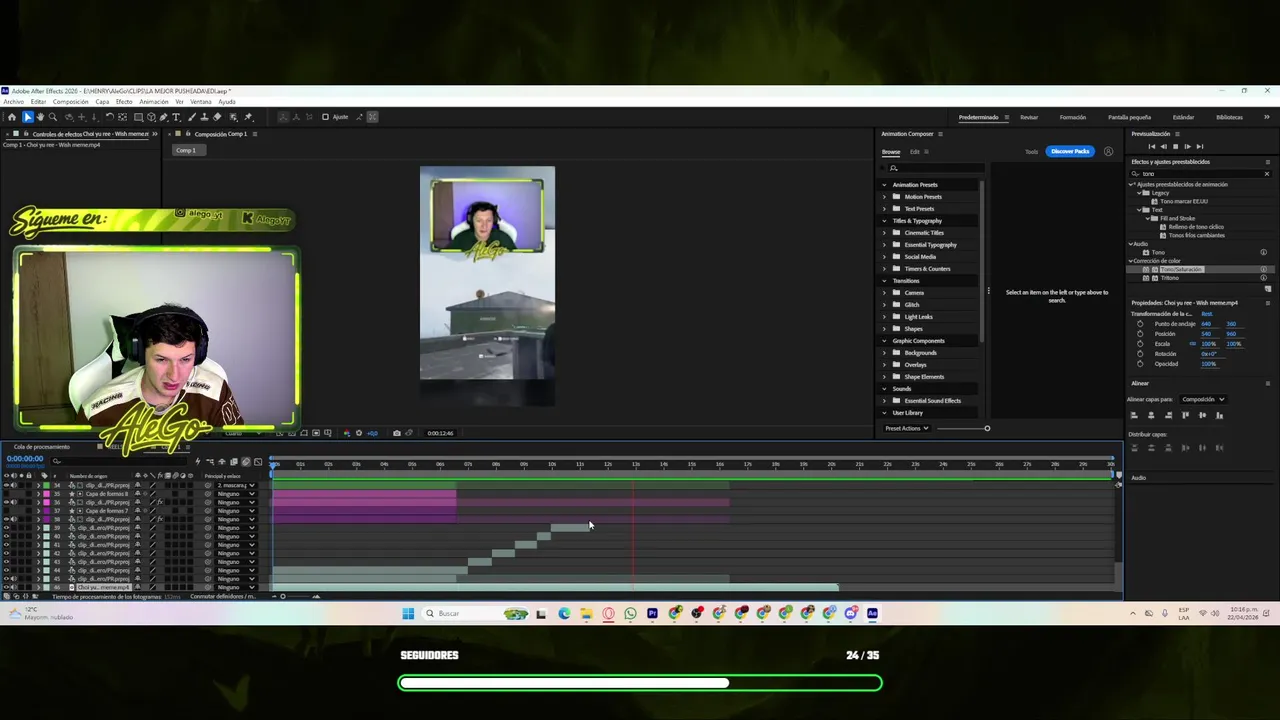
Task: Choose the Hand tool
Action: (40, 117)
